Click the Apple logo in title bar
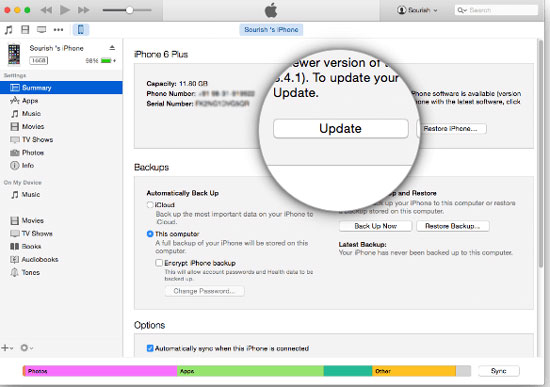Viewport: 550px width, 387px height. (271, 11)
